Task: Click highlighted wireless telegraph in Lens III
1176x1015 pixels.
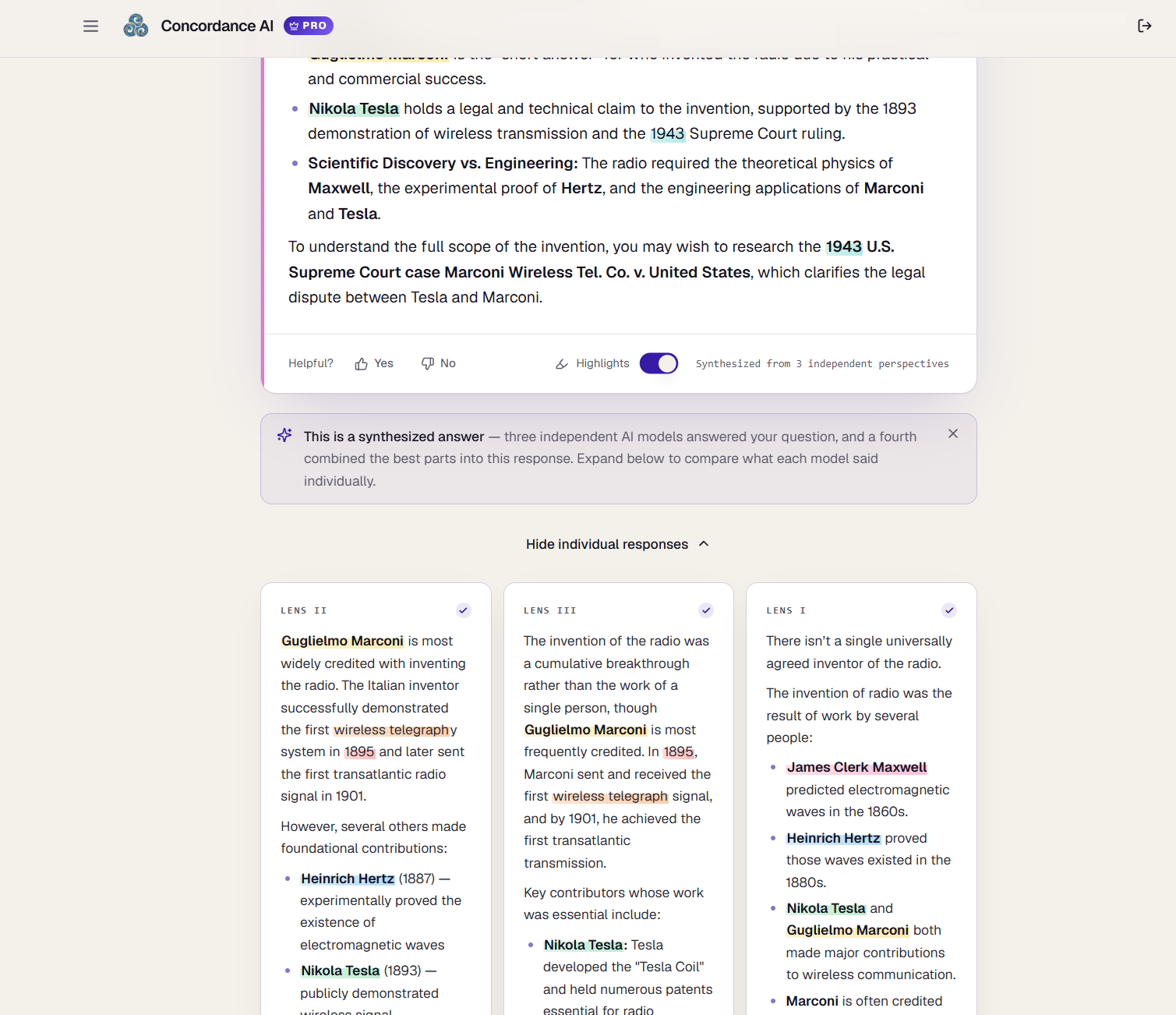Action: (610, 796)
